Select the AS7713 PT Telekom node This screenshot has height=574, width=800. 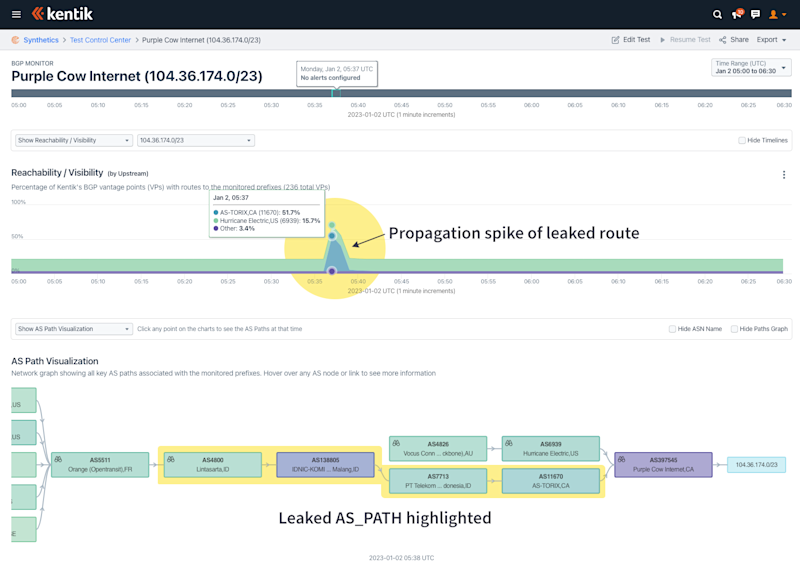point(438,481)
